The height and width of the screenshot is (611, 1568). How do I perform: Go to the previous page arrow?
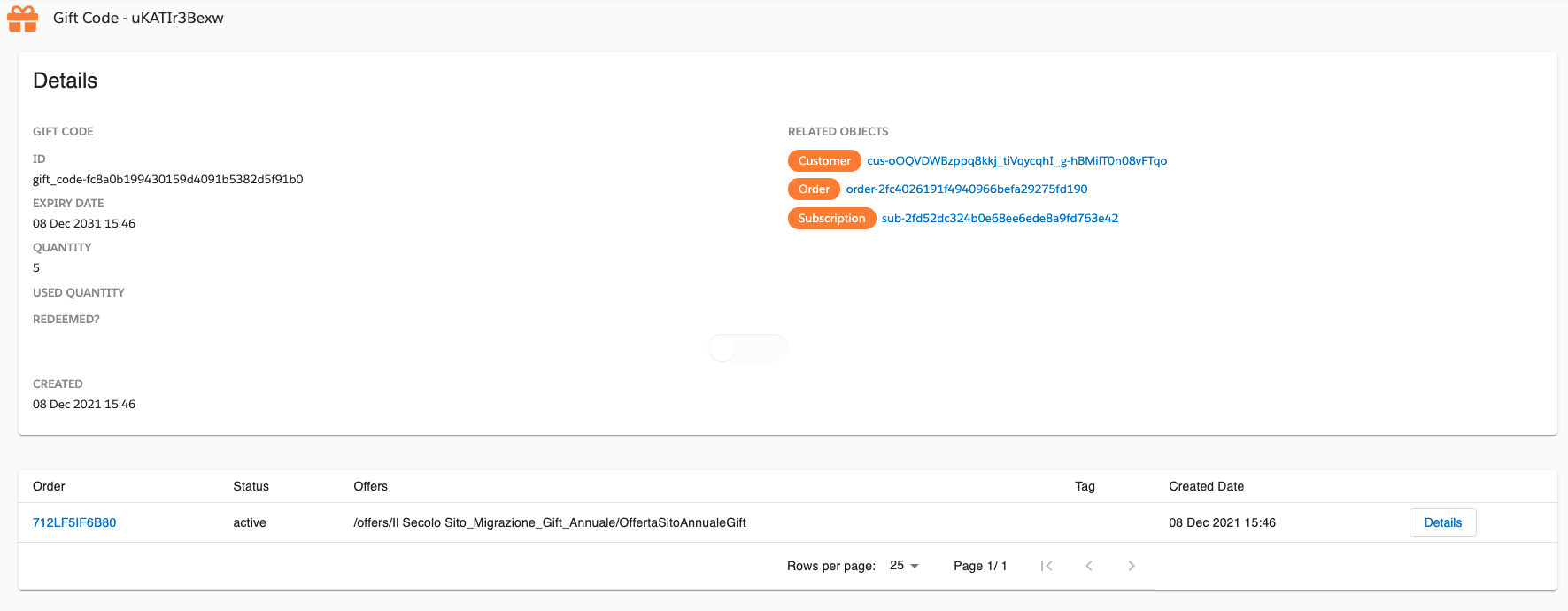(x=1089, y=566)
